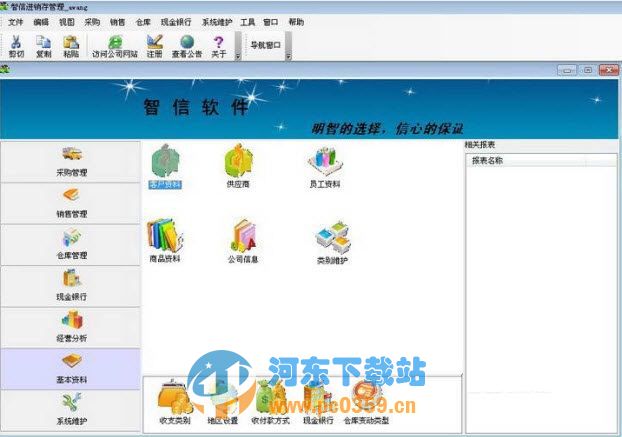The height and width of the screenshot is (437, 622).
Task: Open the 系统维护 menu in menu bar
Action: pos(217,22)
